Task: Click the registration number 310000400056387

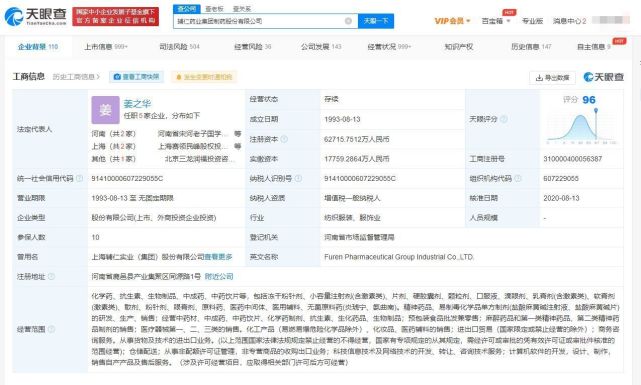Action: [x=572, y=159]
